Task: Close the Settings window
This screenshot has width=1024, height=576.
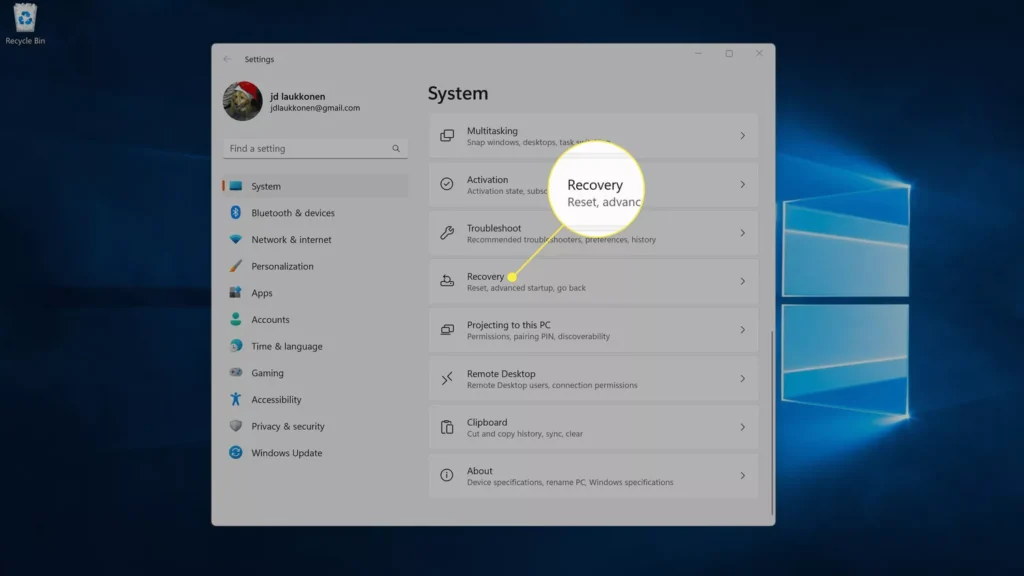Action: (759, 54)
